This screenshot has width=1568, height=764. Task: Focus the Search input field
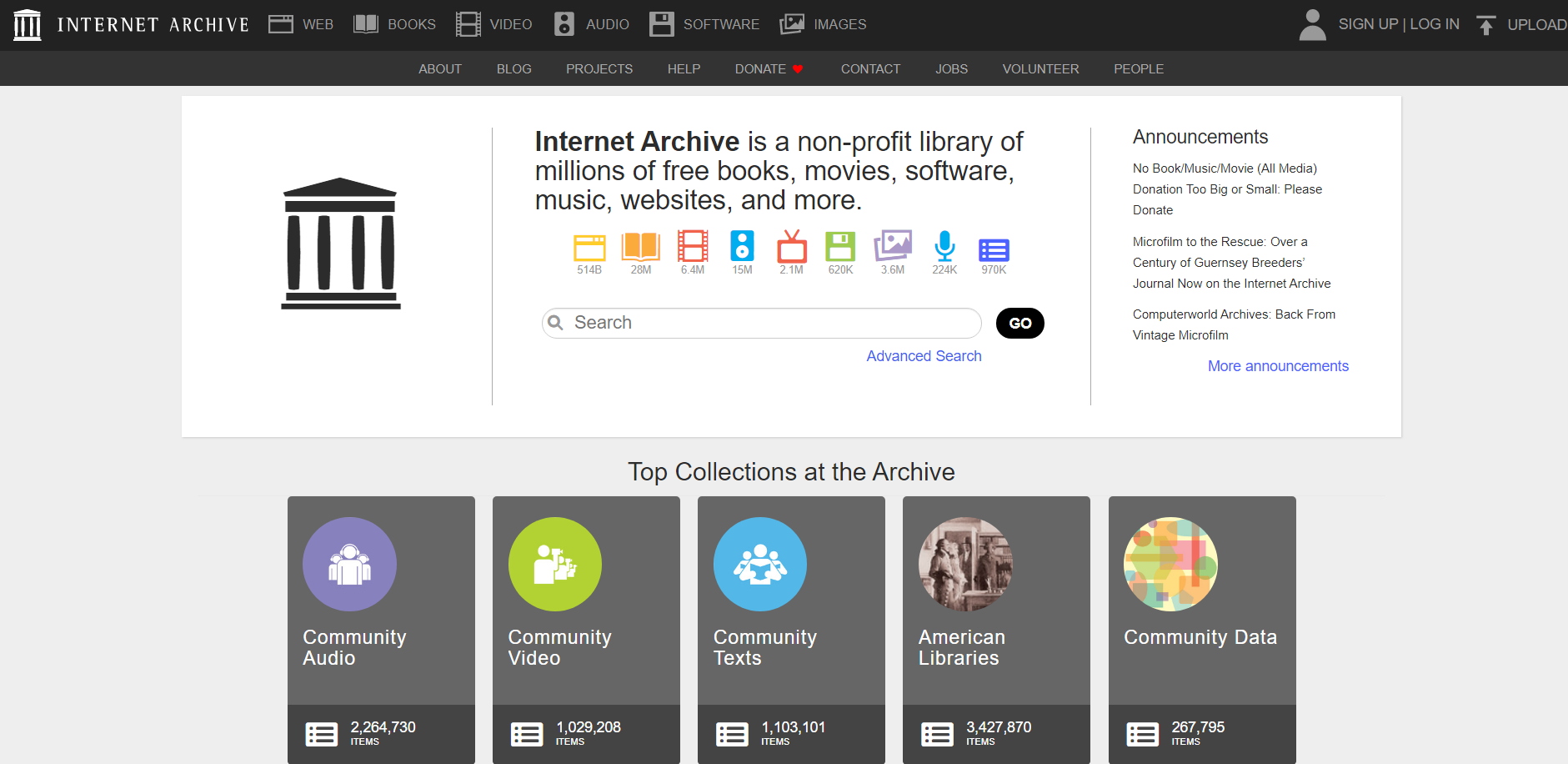[762, 323]
